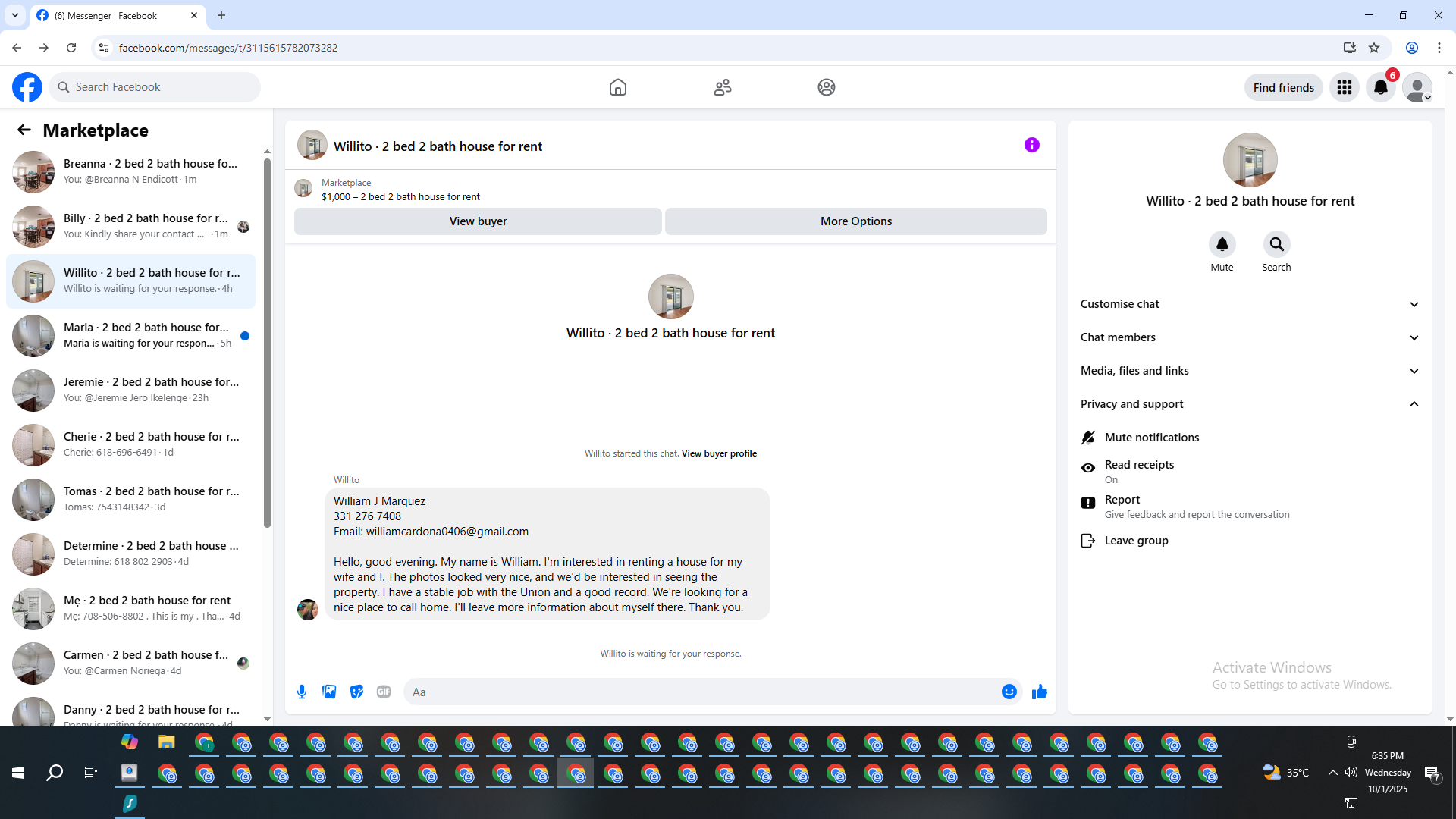Open the Carmen marketplace conversation
1456x819 pixels.
click(130, 663)
